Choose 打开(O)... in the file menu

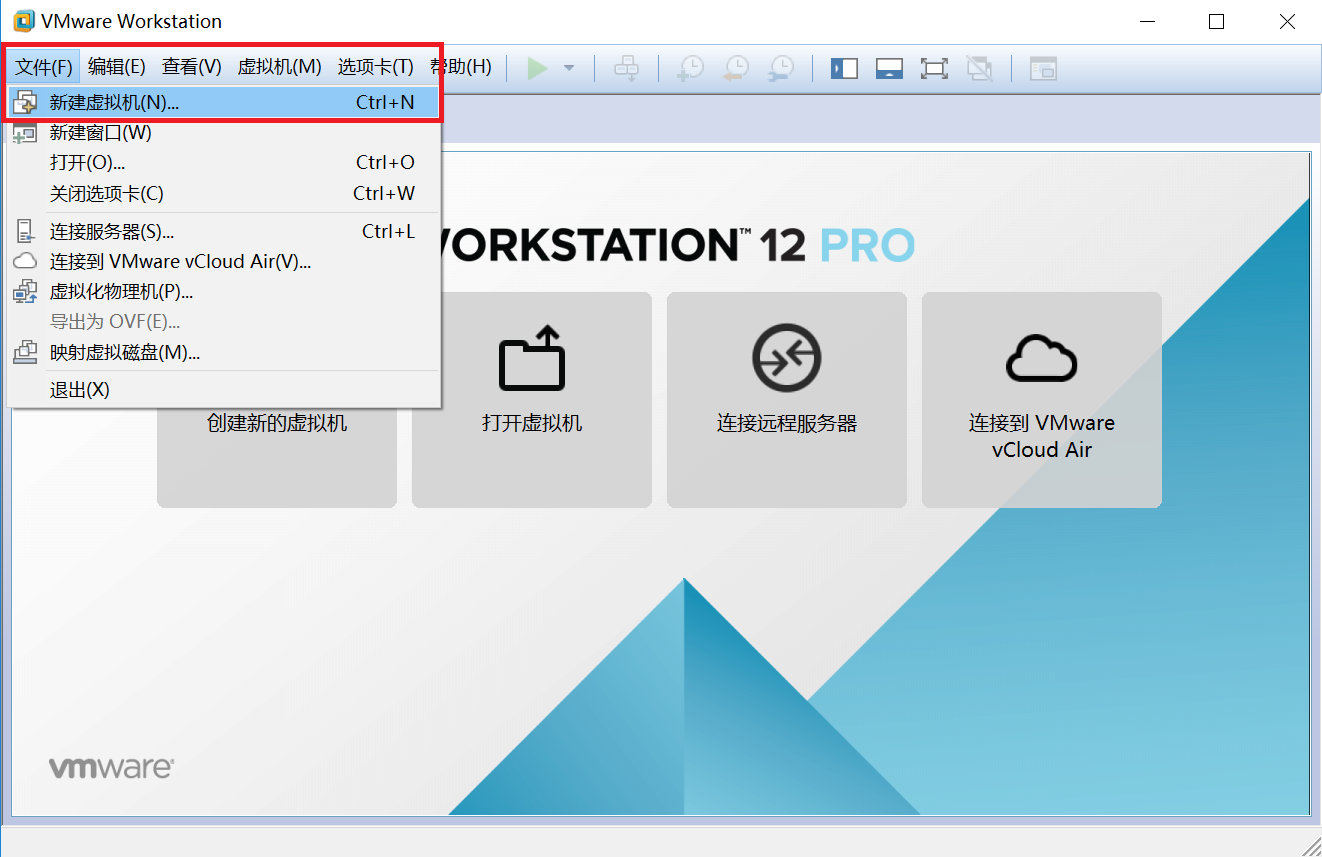tap(223, 162)
